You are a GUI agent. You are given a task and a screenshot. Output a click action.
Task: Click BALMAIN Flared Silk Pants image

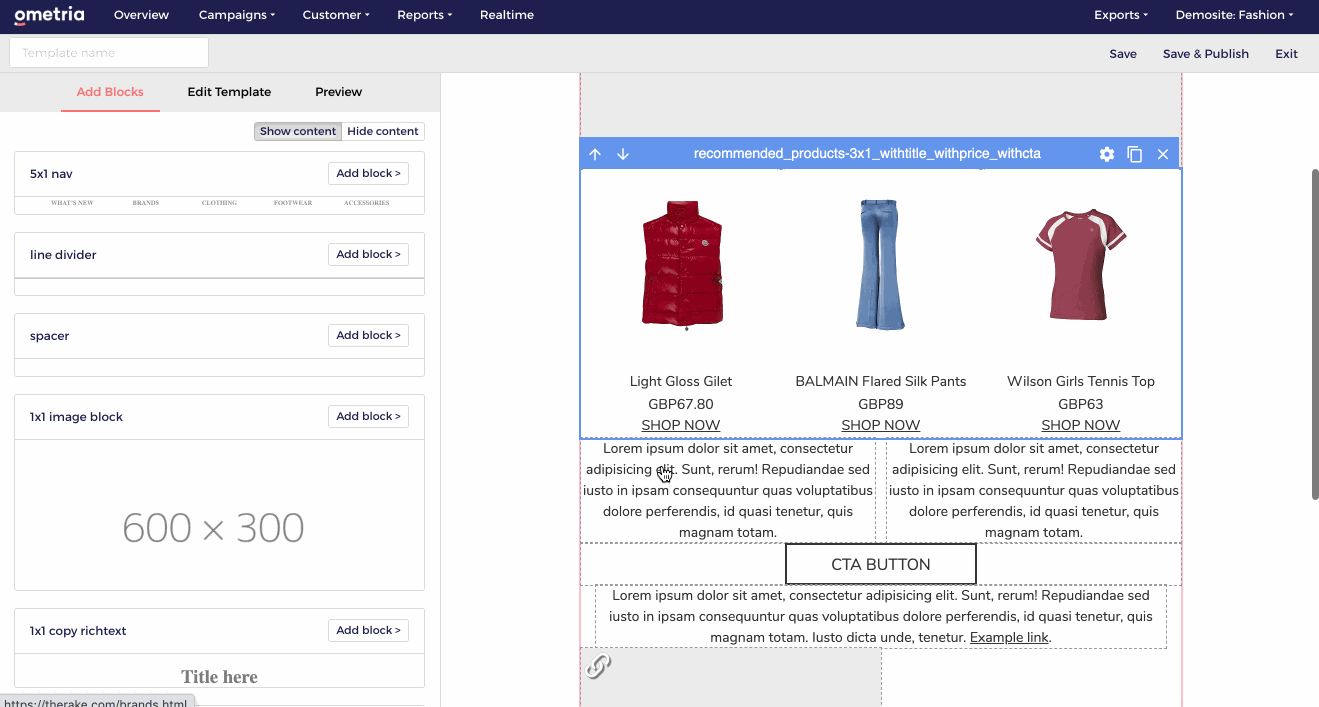[881, 265]
